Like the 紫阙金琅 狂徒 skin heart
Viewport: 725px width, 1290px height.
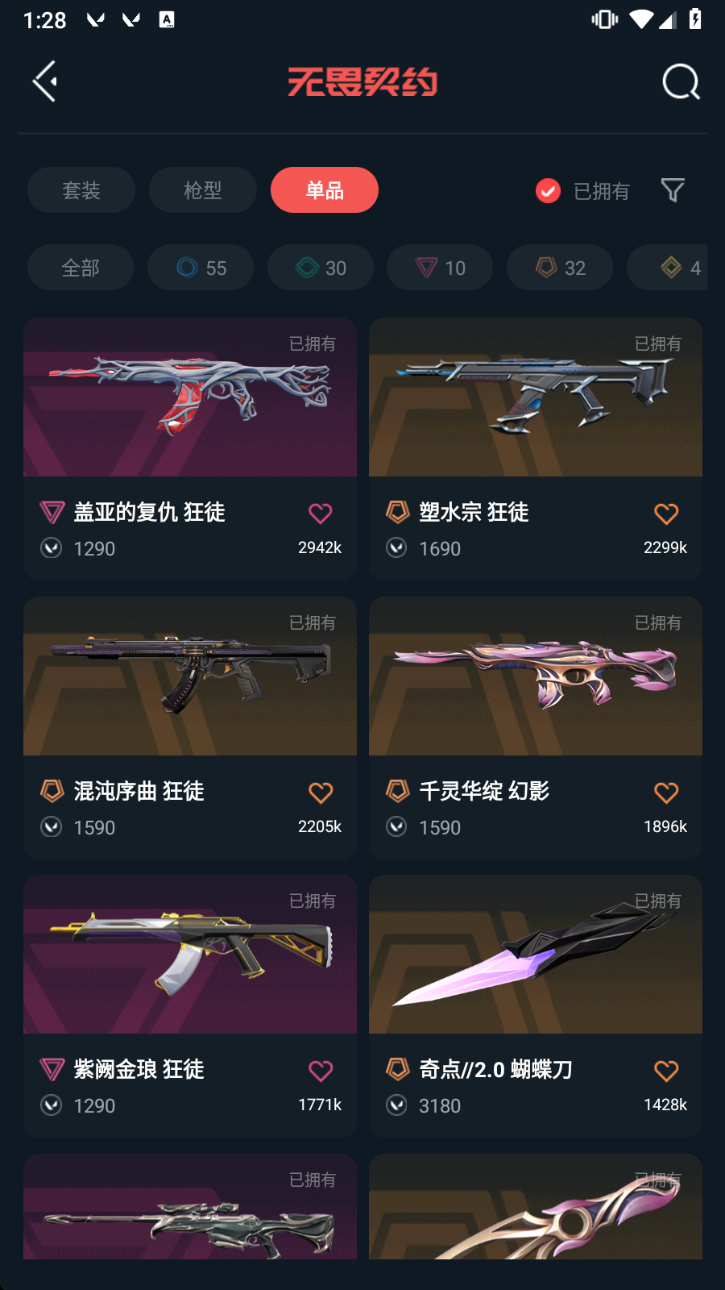(x=320, y=1071)
